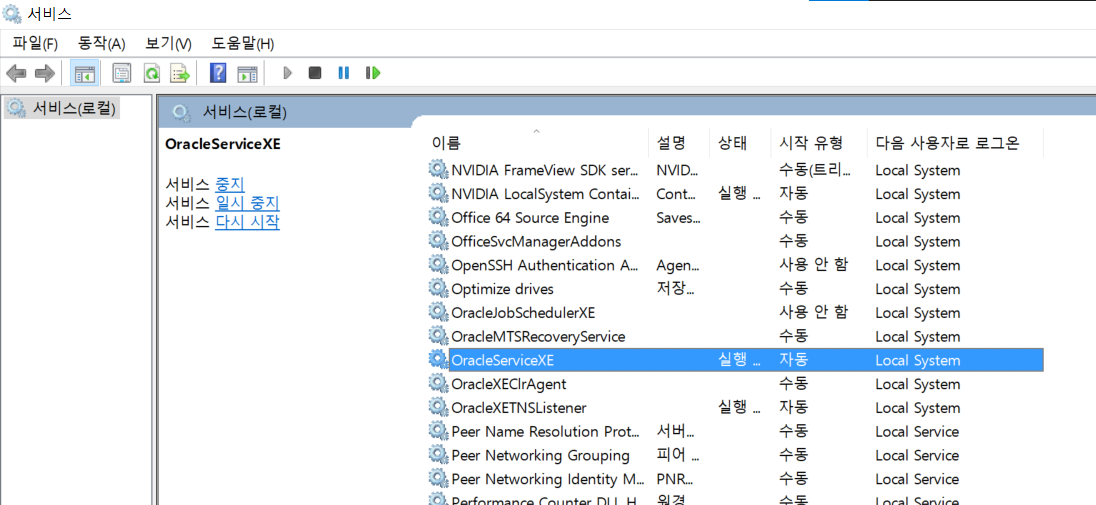The width and height of the screenshot is (1096, 505).
Task: Click the 일시 중지 service link
Action: pyautogui.click(x=247, y=204)
